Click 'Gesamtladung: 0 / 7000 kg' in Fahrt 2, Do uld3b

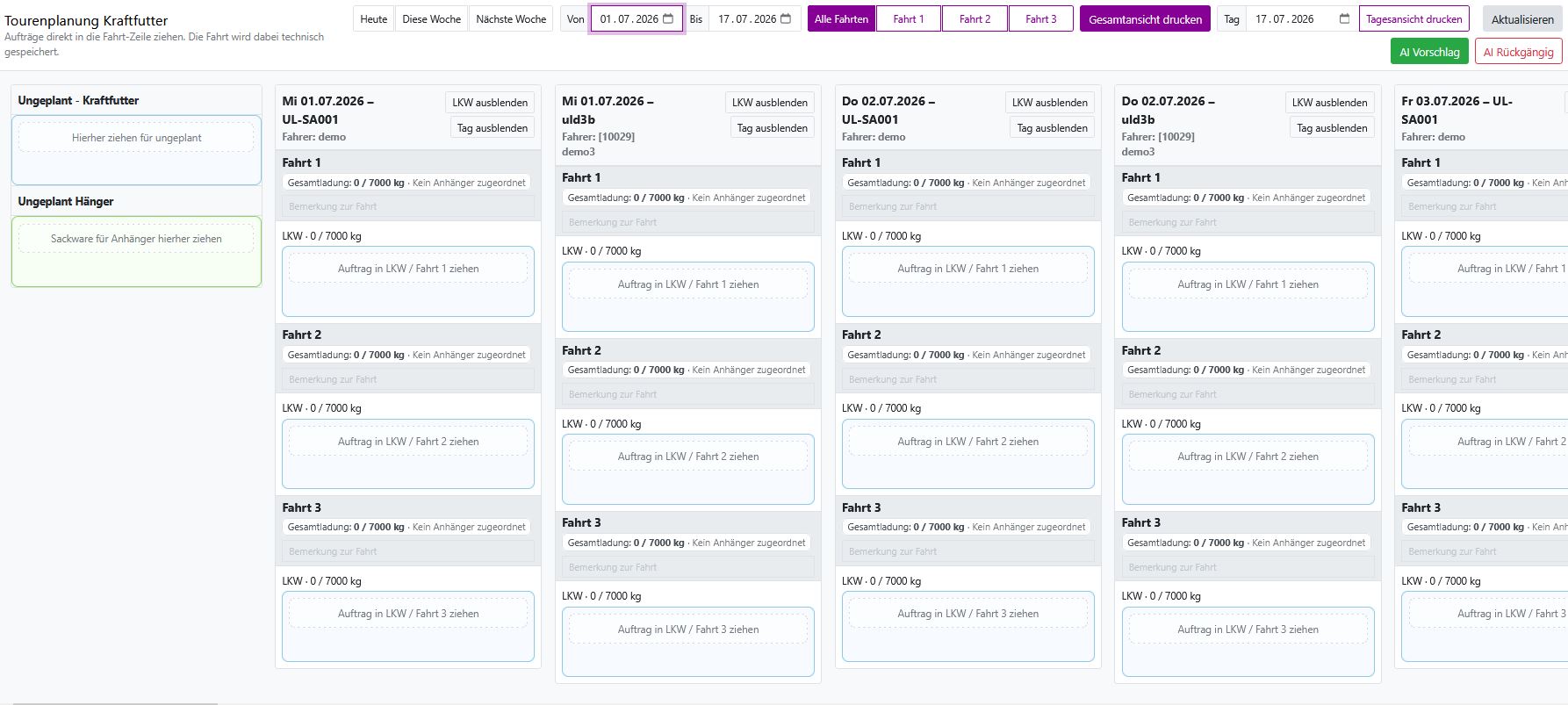point(1185,370)
